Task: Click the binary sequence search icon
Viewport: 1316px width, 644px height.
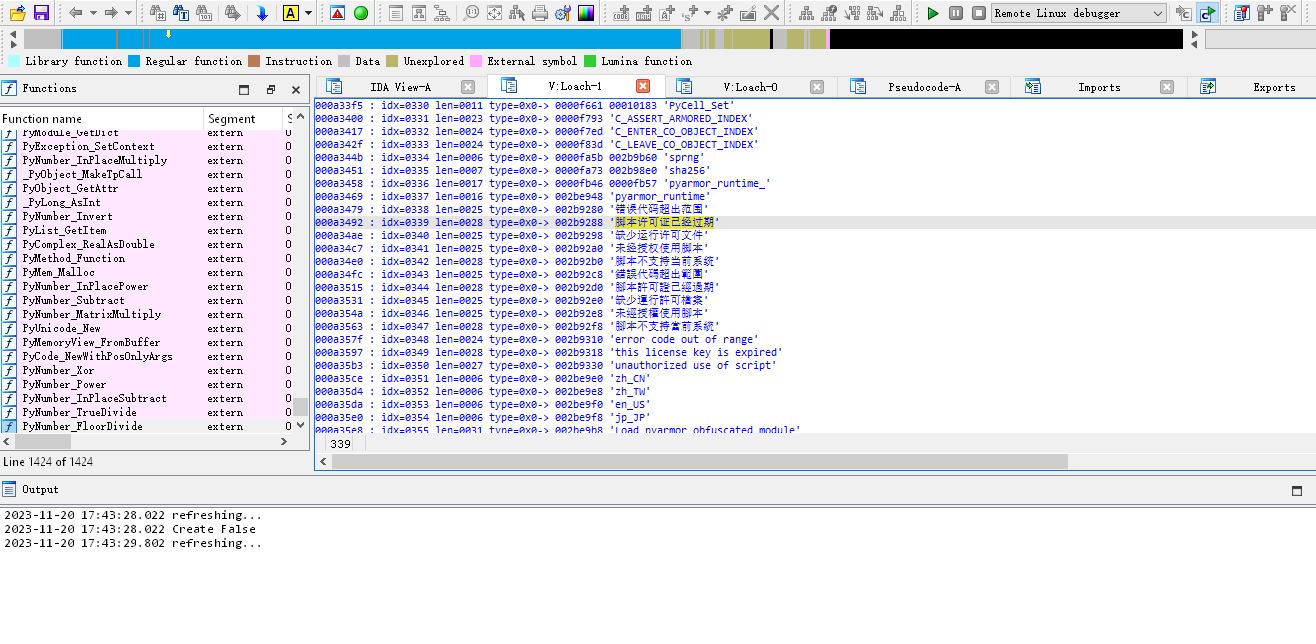Action: click(205, 13)
